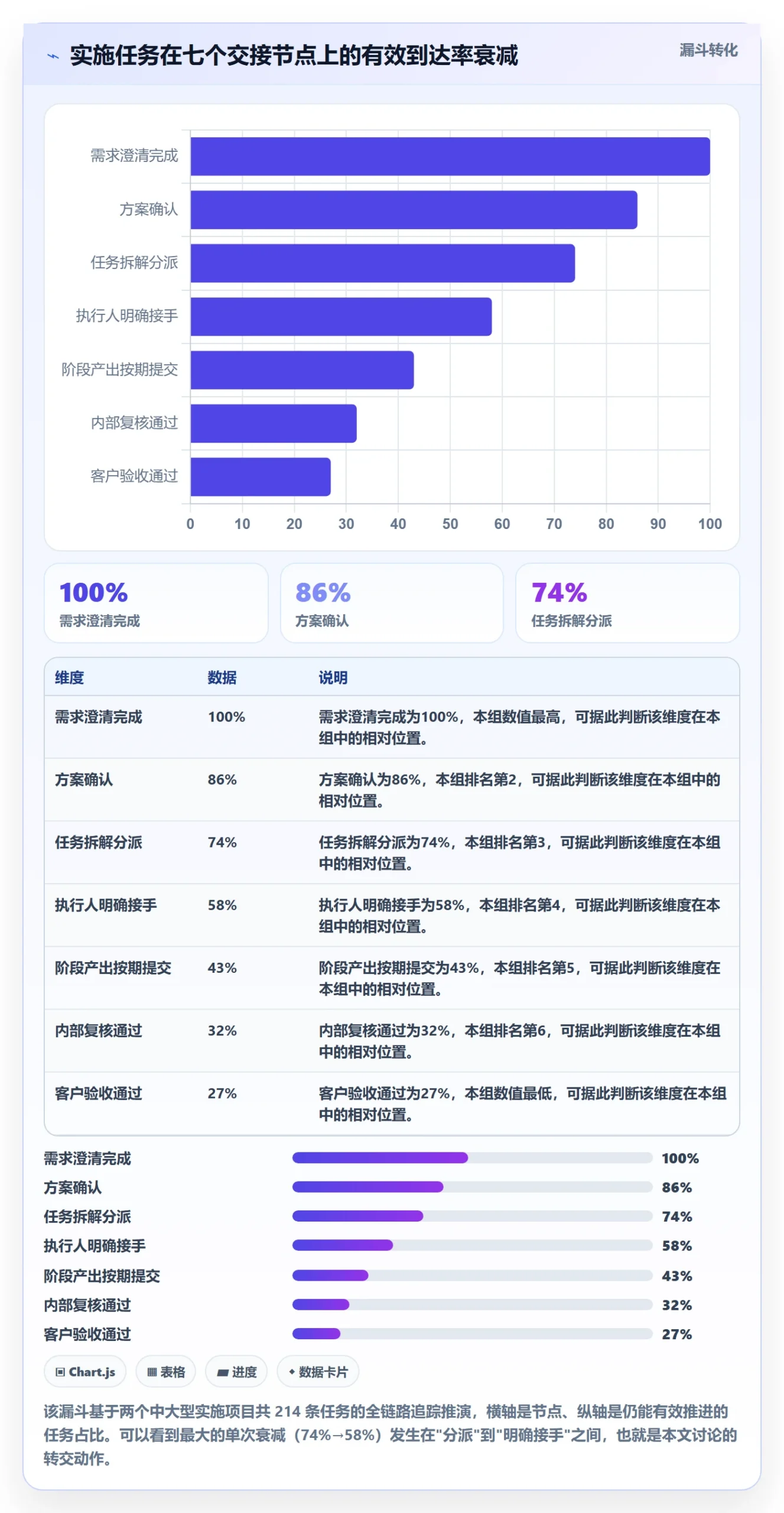The image size is (784, 1513).
Task: Click the lightning icon beside the title
Action: click(x=53, y=57)
